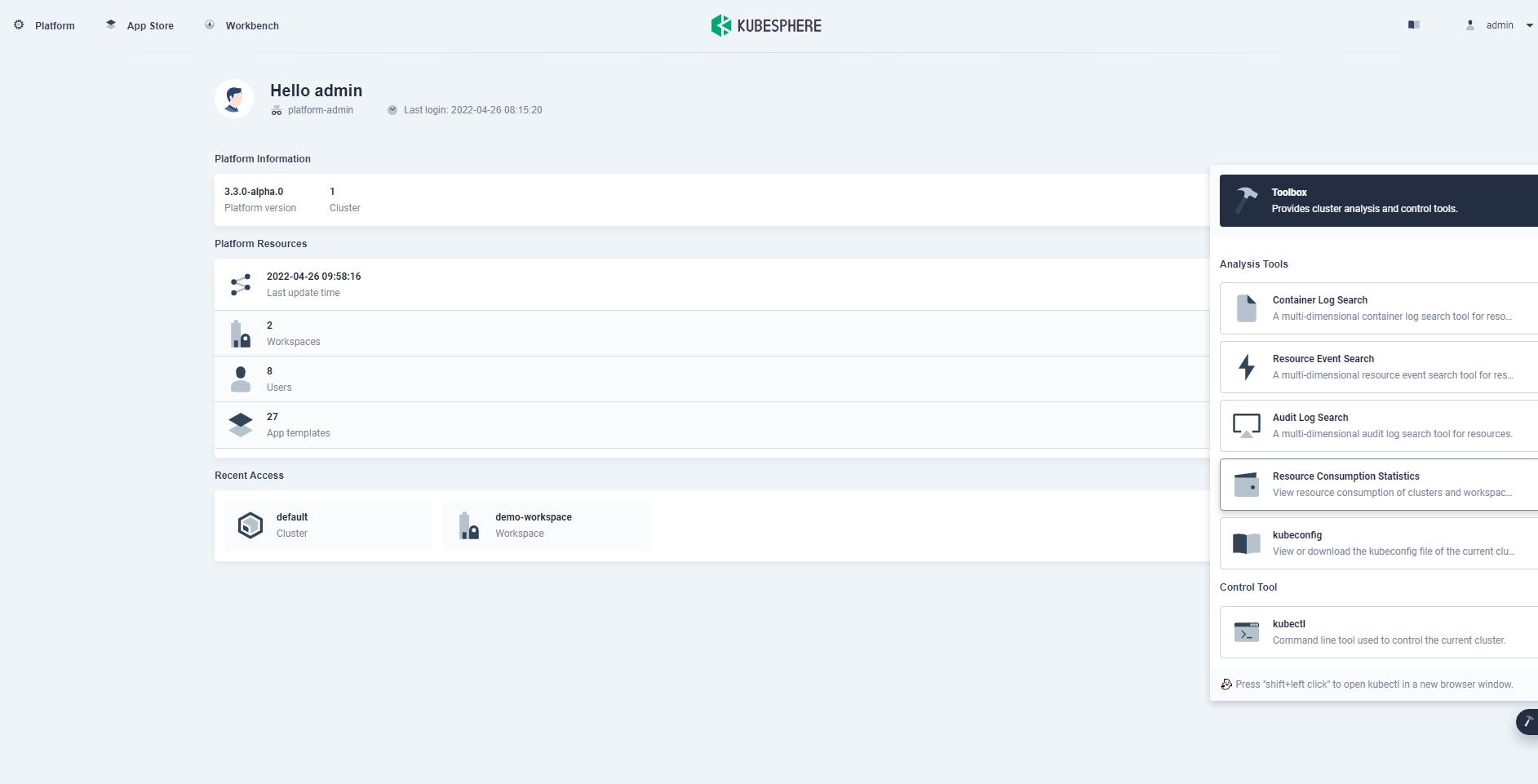This screenshot has height=784, width=1538.
Task: Open the Platform menu
Action: [x=45, y=25]
